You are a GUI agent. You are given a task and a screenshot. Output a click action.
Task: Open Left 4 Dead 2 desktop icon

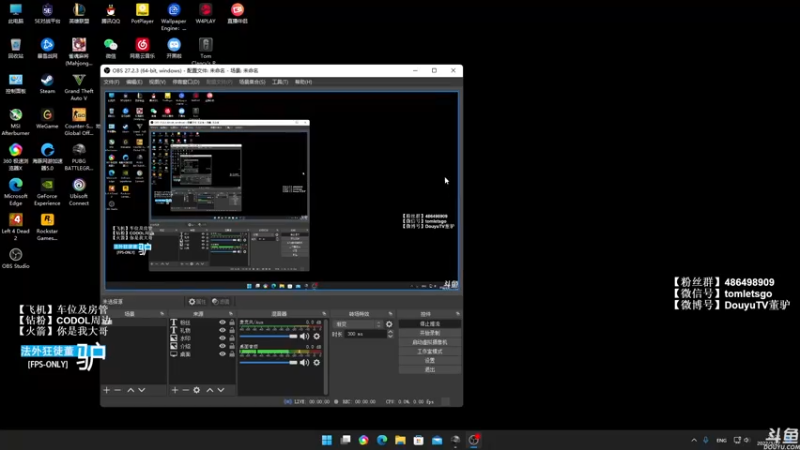[x=15, y=227]
